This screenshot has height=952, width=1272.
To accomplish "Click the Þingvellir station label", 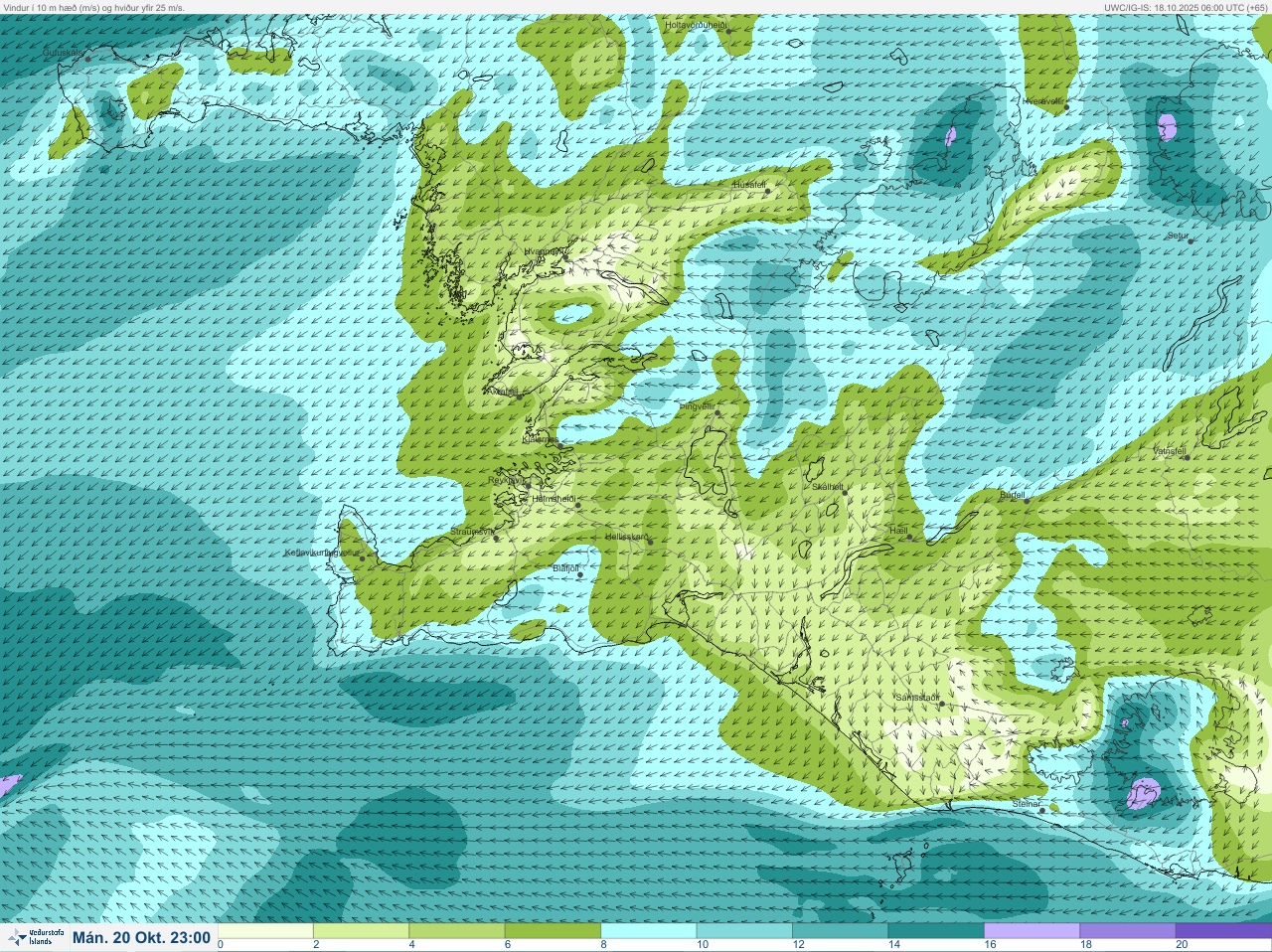I will pyautogui.click(x=697, y=406).
